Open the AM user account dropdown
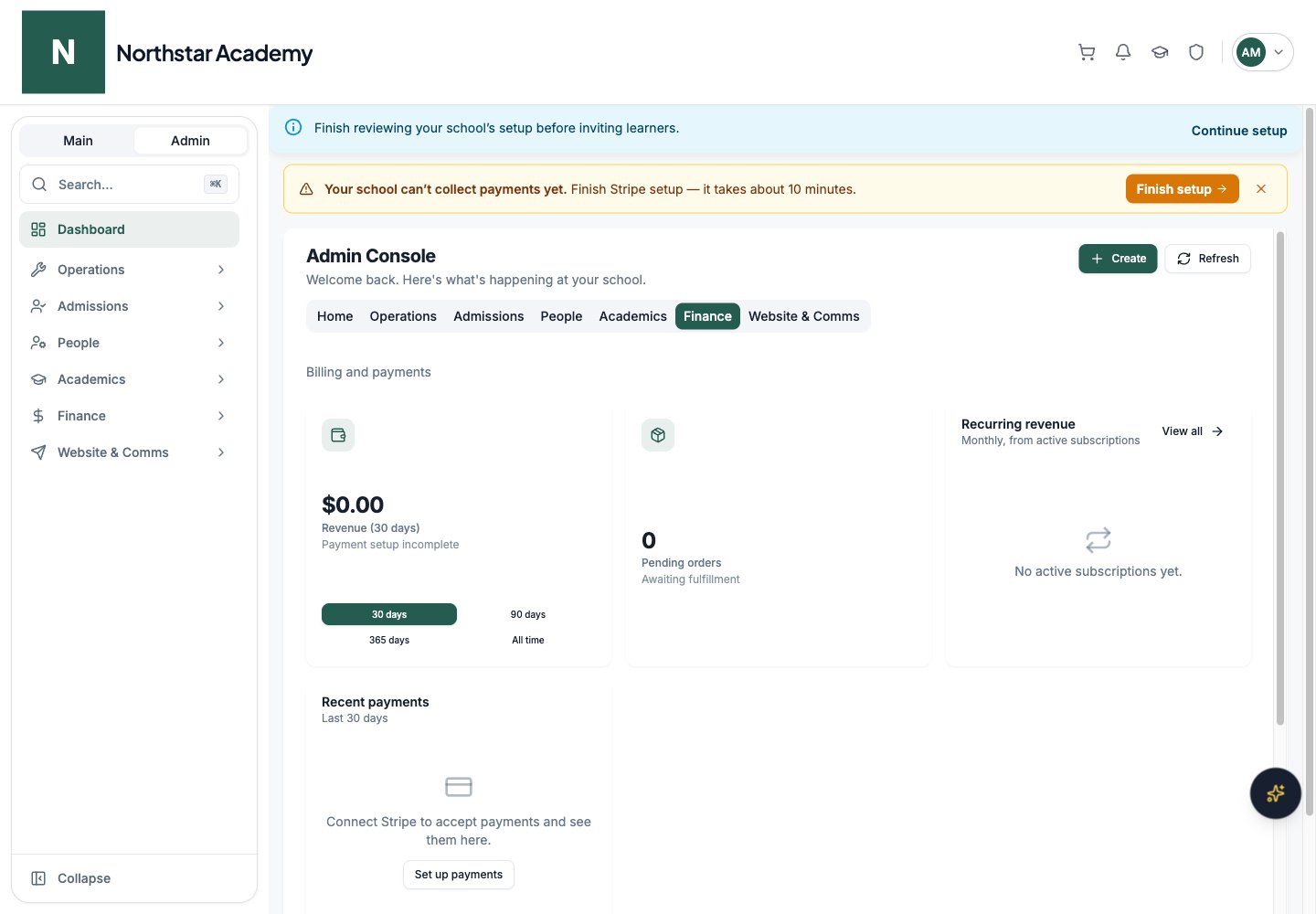This screenshot has width=1316, height=914. (x=1262, y=52)
